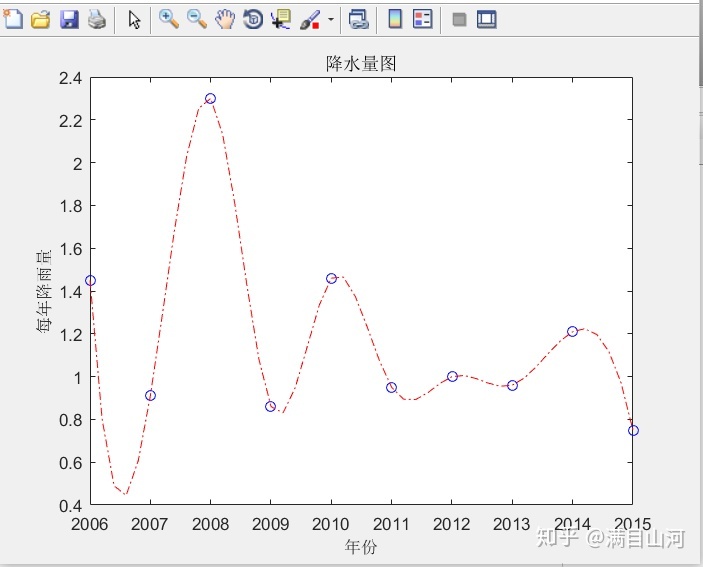The width and height of the screenshot is (703, 567).
Task: Select the Edit Plot arrow tool
Action: (134, 20)
